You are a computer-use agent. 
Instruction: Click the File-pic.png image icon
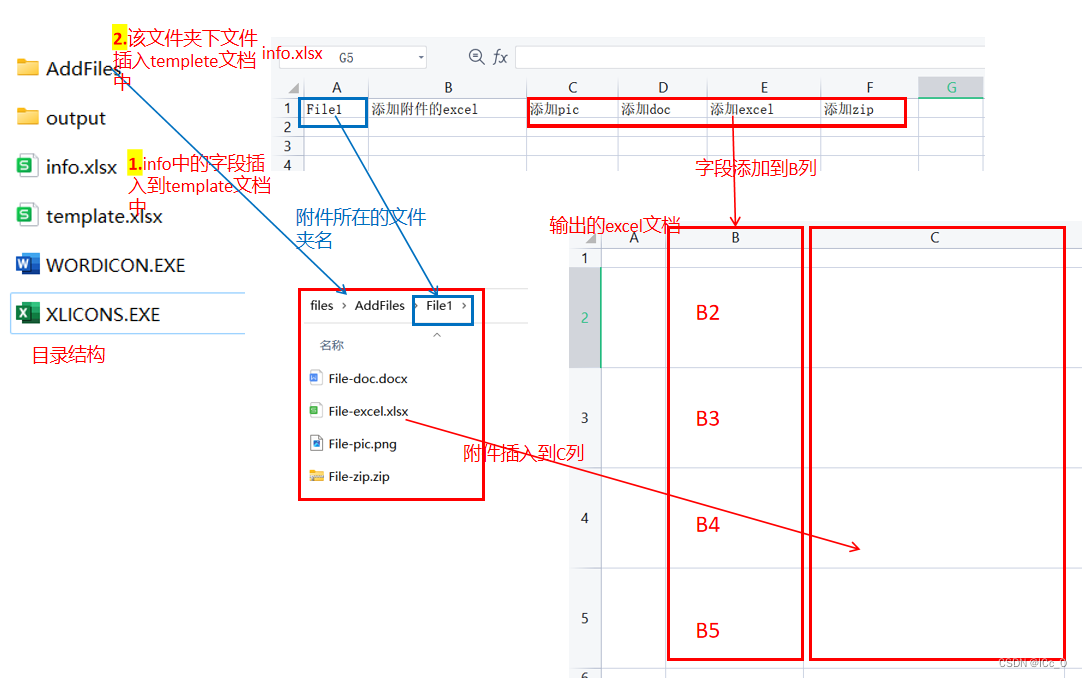point(316,443)
